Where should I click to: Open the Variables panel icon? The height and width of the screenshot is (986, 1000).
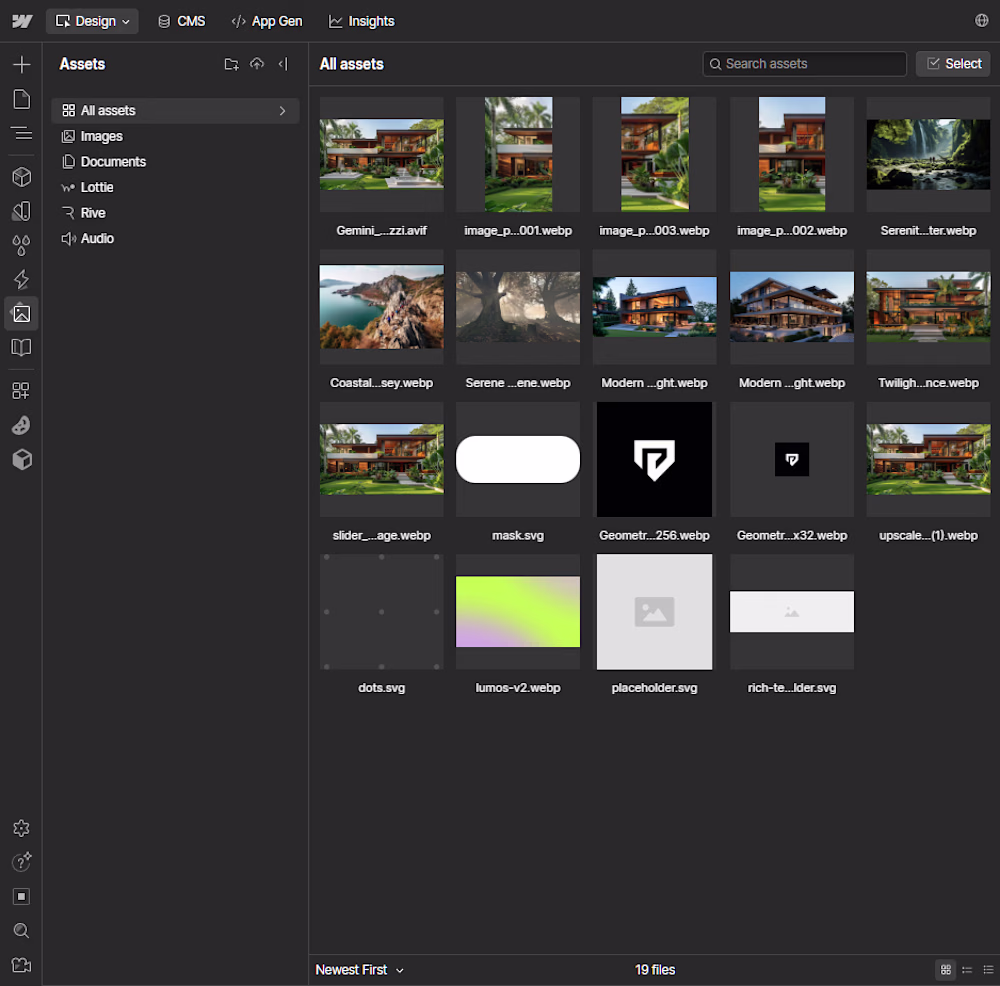point(22,211)
